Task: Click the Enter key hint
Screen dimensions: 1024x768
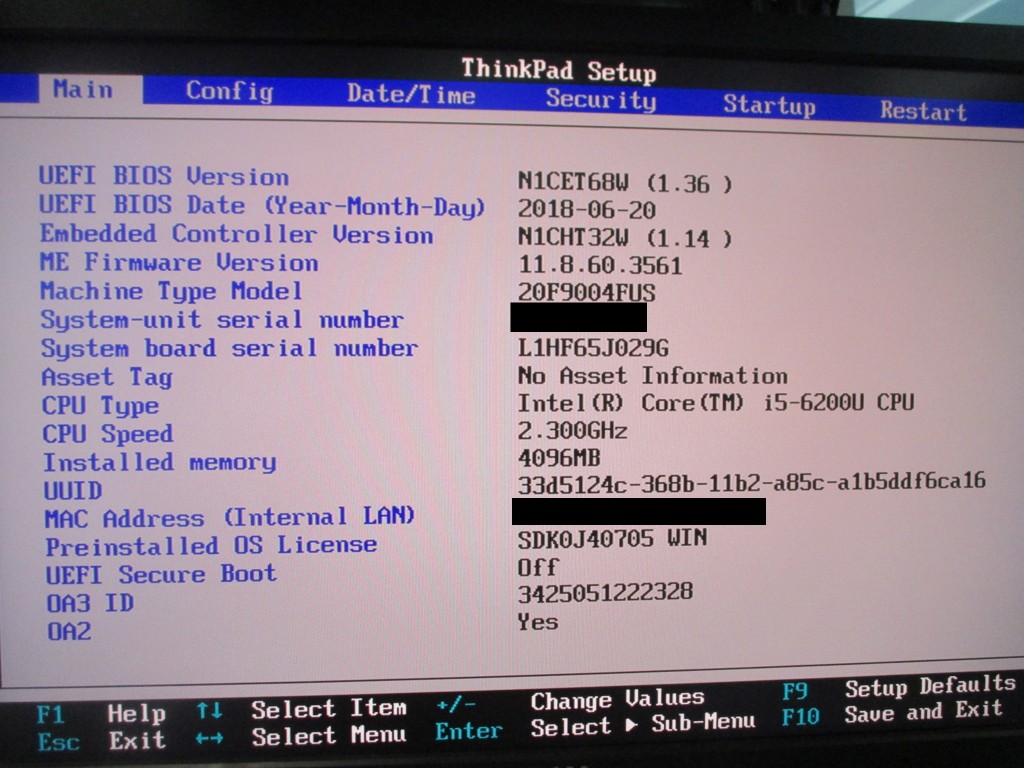Action: (x=468, y=731)
